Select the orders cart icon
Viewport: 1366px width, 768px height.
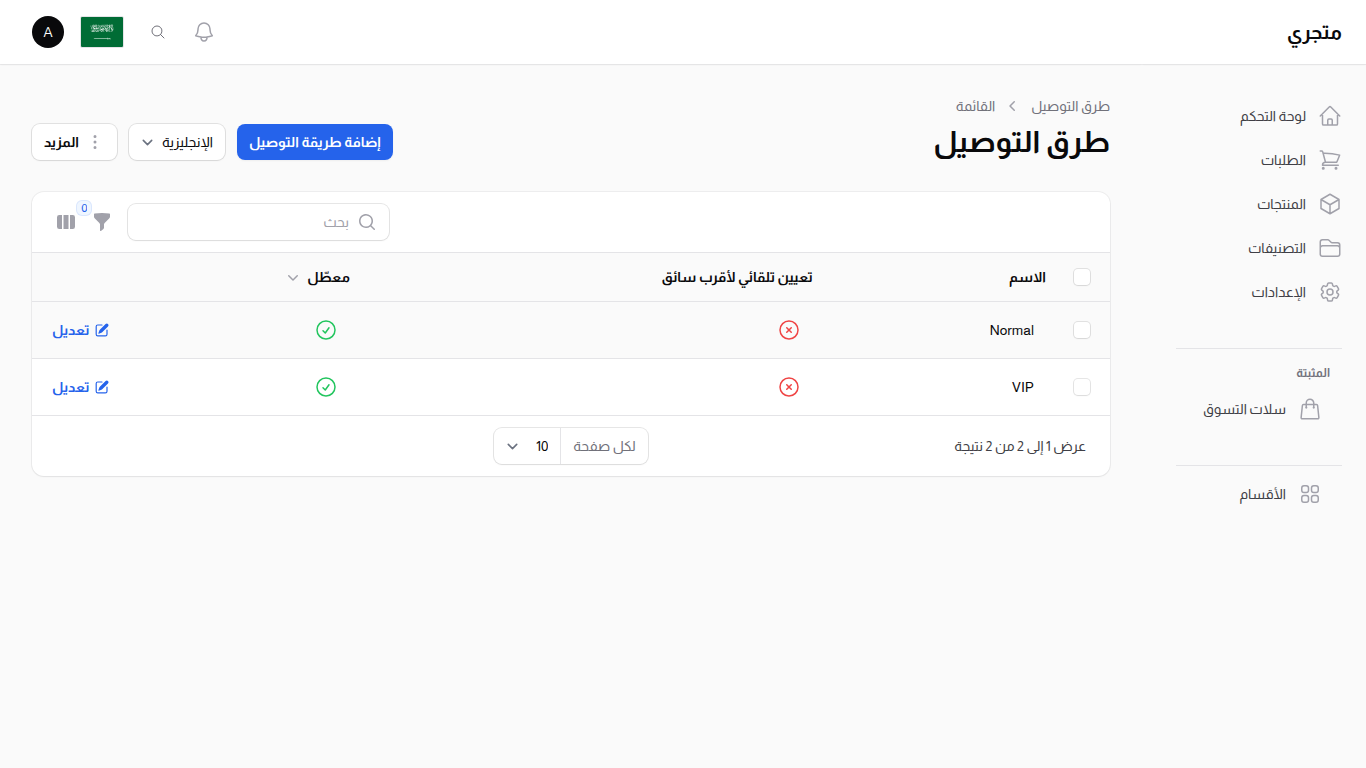click(1330, 160)
